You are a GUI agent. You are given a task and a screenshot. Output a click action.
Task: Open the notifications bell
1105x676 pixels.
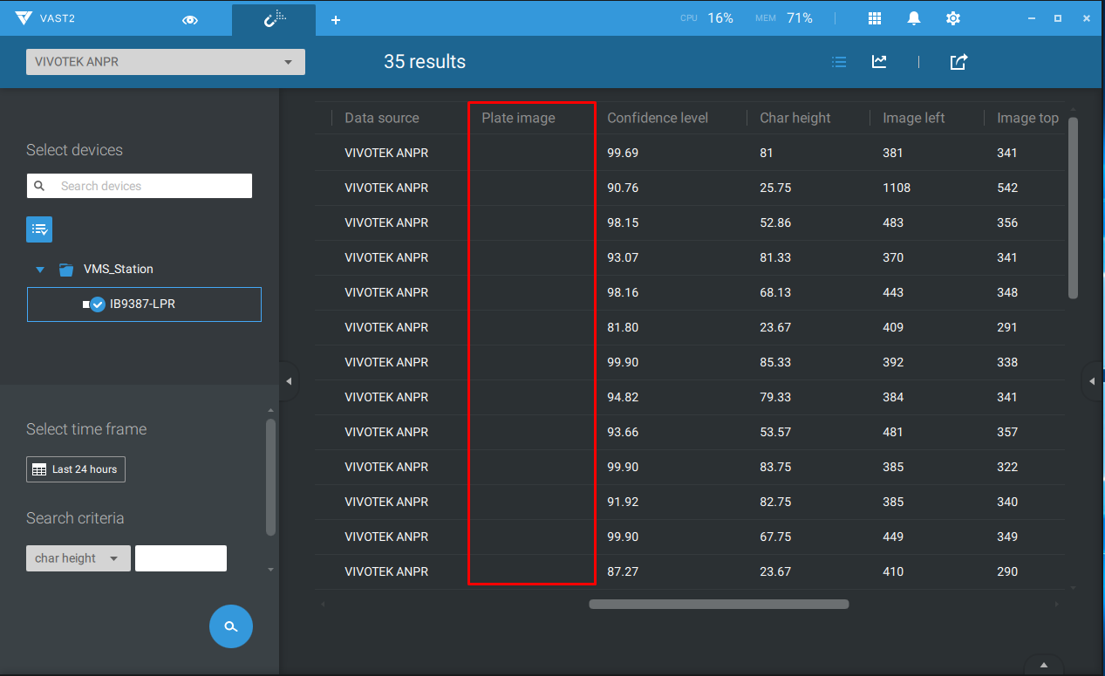(x=913, y=17)
